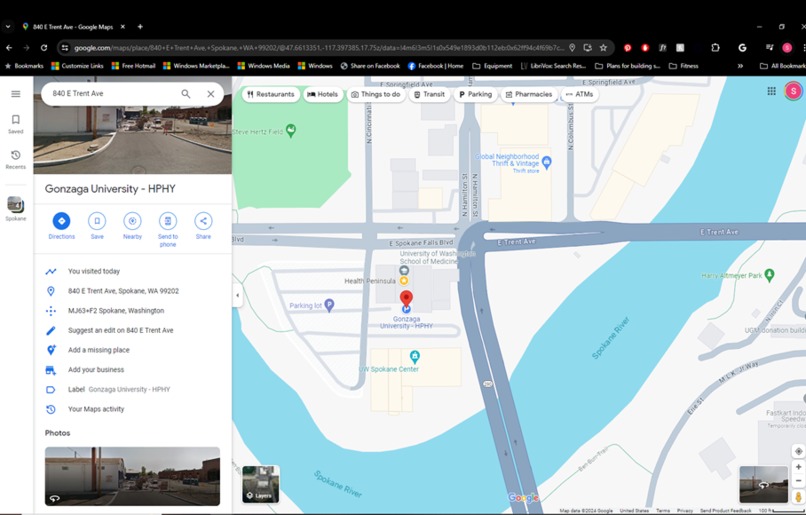Open the Street View preview thumbnail
The height and width of the screenshot is (515, 806).
tap(763, 484)
